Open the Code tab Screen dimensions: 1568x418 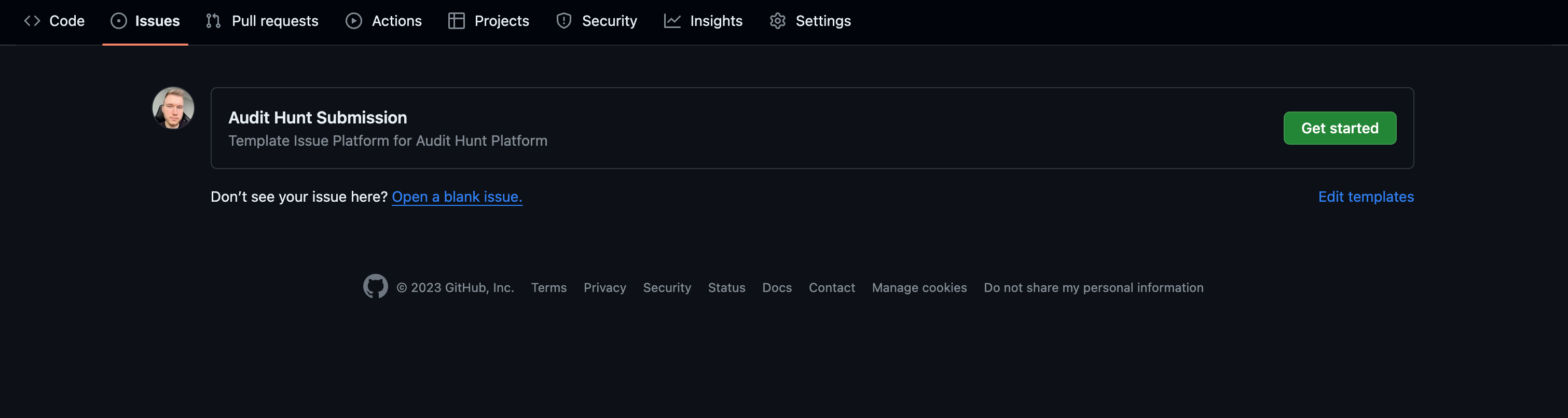(x=54, y=21)
